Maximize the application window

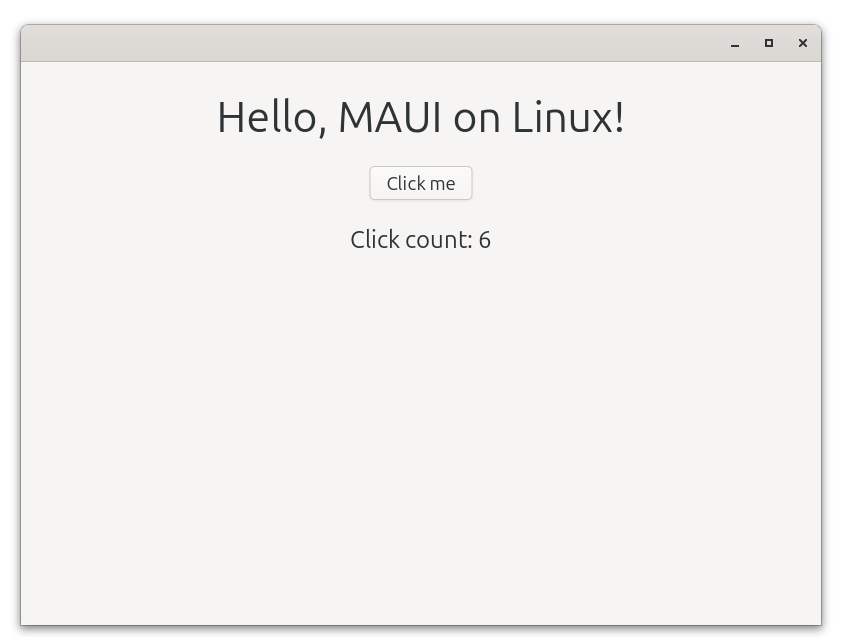click(x=769, y=43)
